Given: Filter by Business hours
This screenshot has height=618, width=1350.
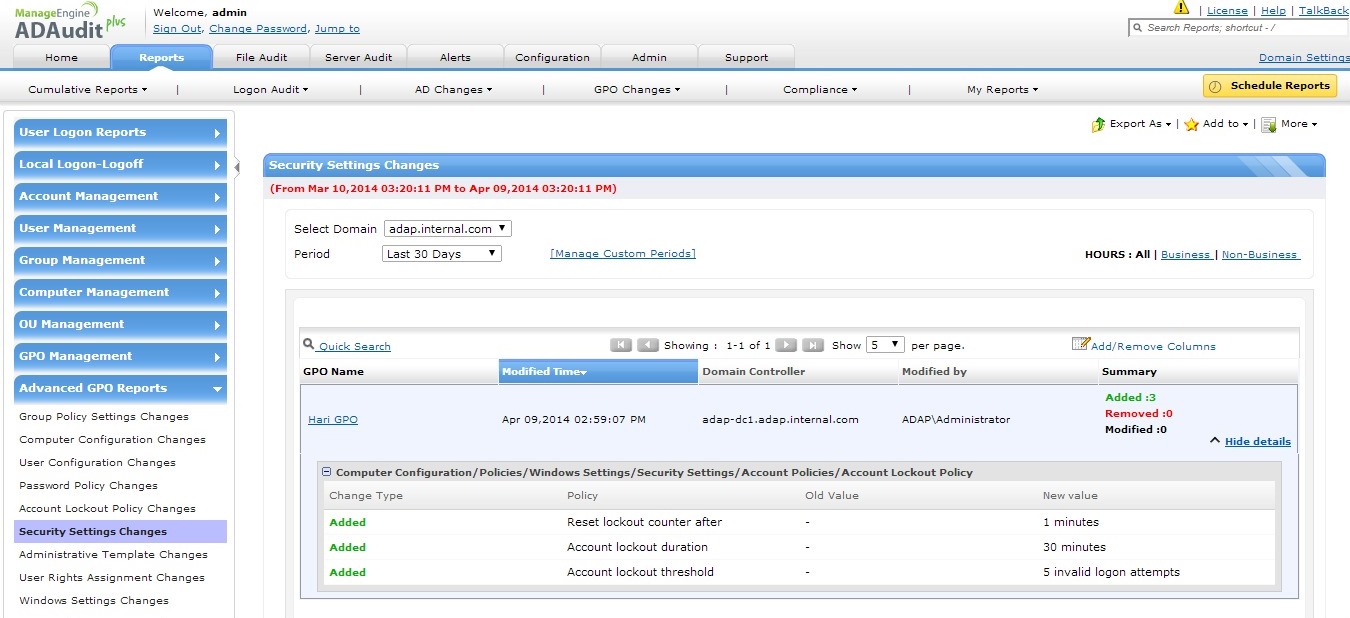Looking at the screenshot, I should click(x=1185, y=255).
